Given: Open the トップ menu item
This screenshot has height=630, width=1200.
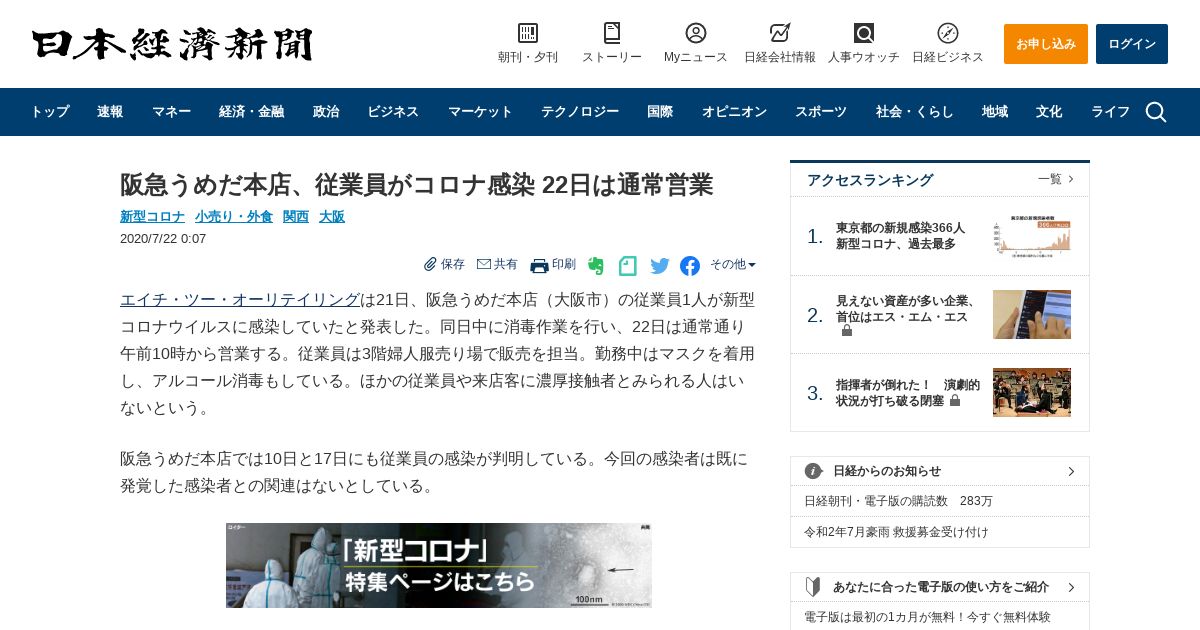Looking at the screenshot, I should tap(50, 112).
